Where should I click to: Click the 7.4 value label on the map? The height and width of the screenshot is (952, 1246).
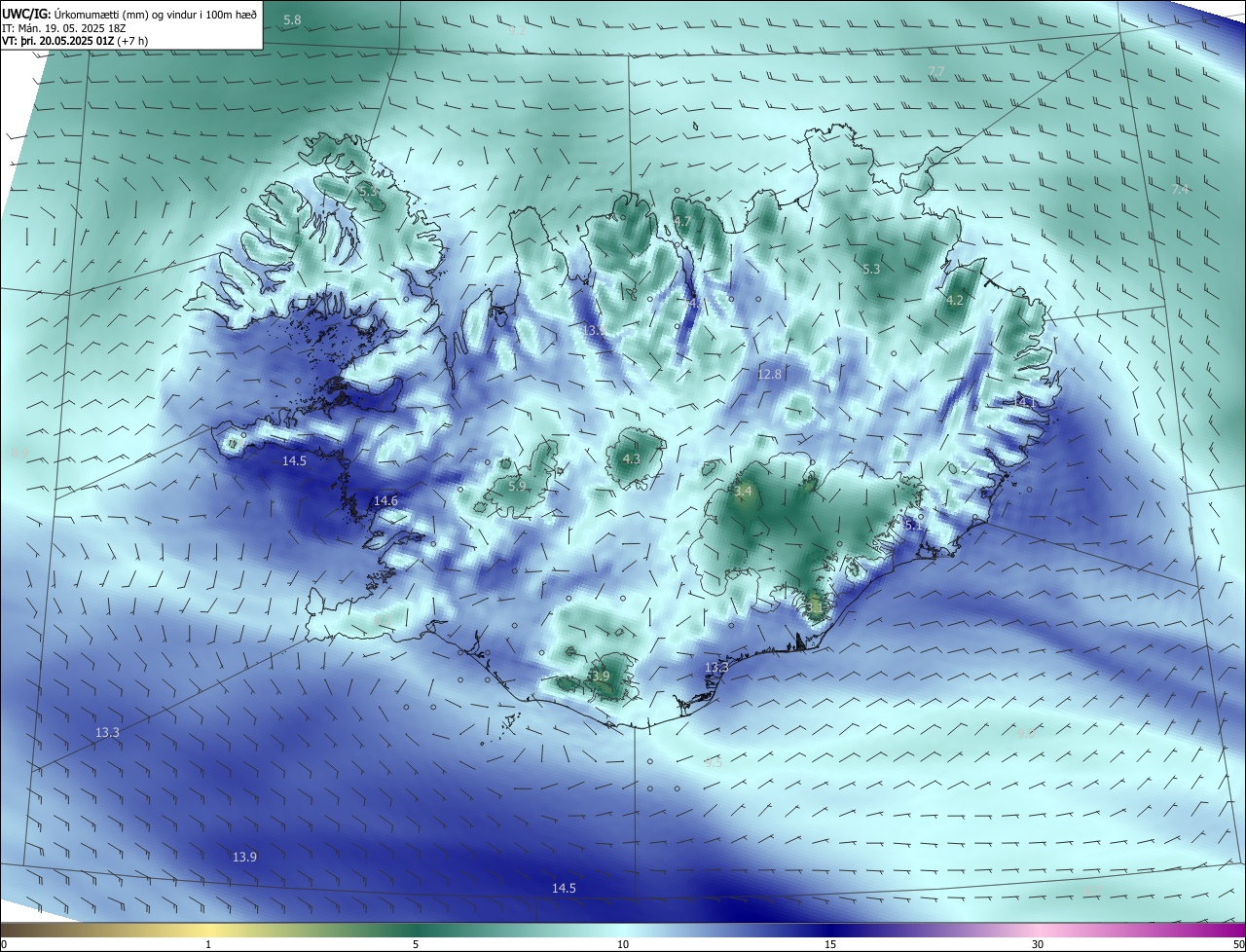1180,189
